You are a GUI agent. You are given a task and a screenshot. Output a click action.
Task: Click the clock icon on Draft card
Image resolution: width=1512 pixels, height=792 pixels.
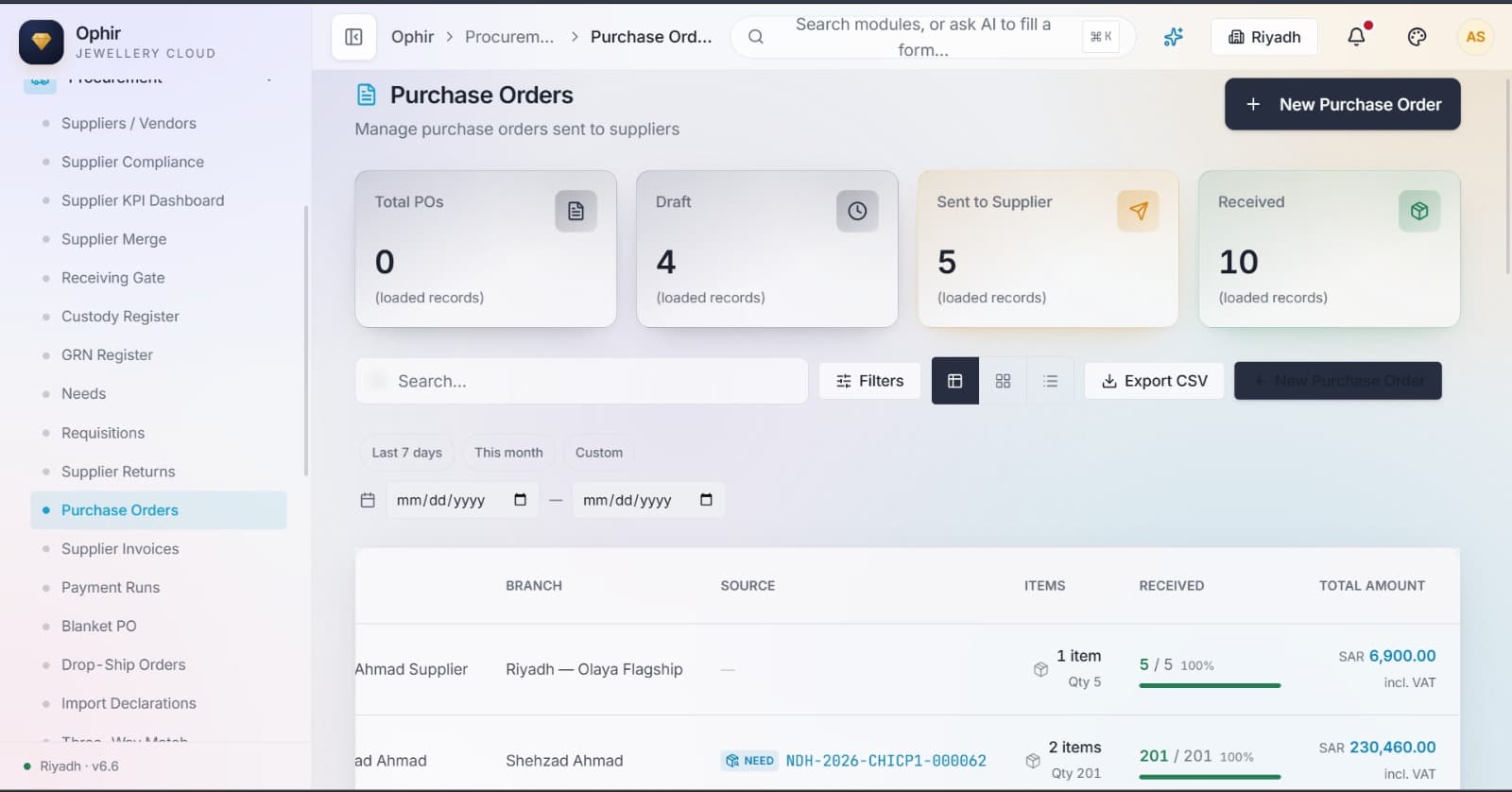pos(857,211)
